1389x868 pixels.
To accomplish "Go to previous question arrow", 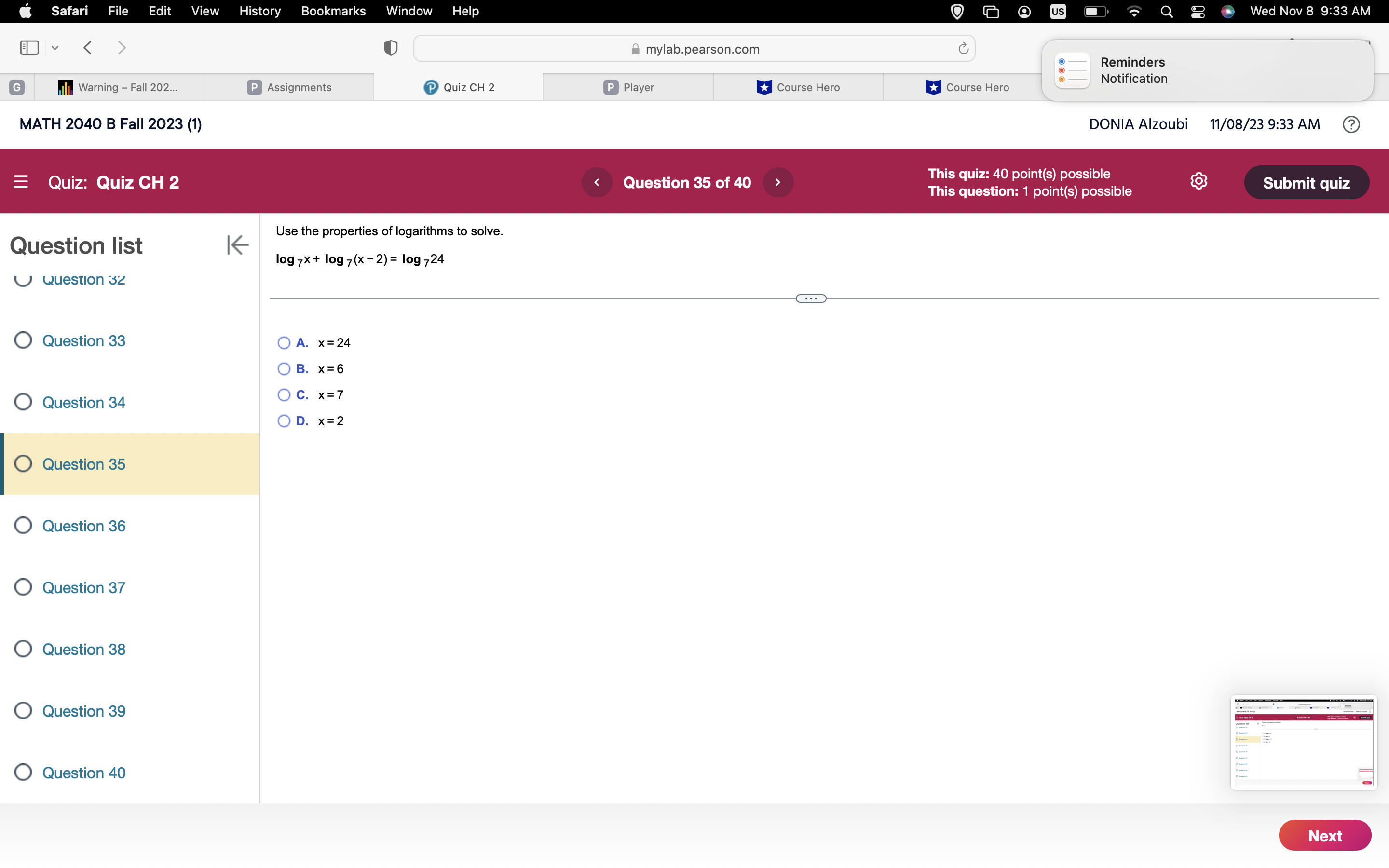I will (x=597, y=183).
